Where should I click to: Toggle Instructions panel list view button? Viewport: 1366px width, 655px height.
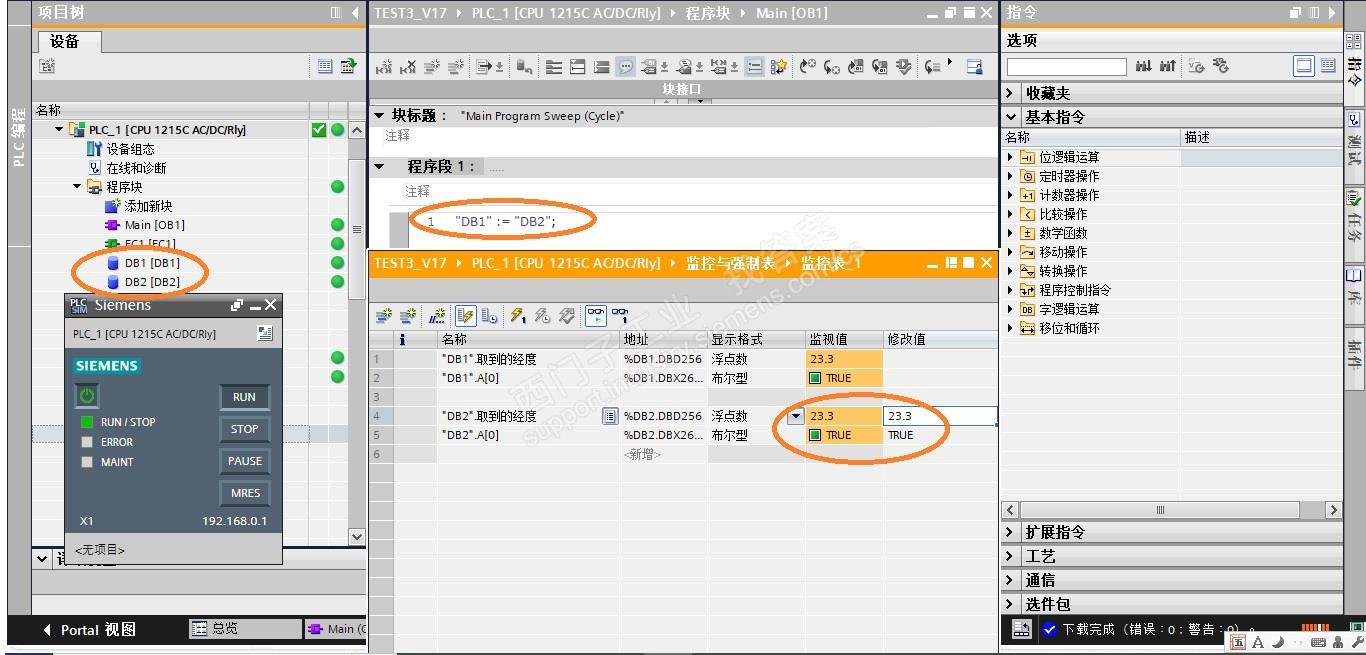click(x=1328, y=66)
